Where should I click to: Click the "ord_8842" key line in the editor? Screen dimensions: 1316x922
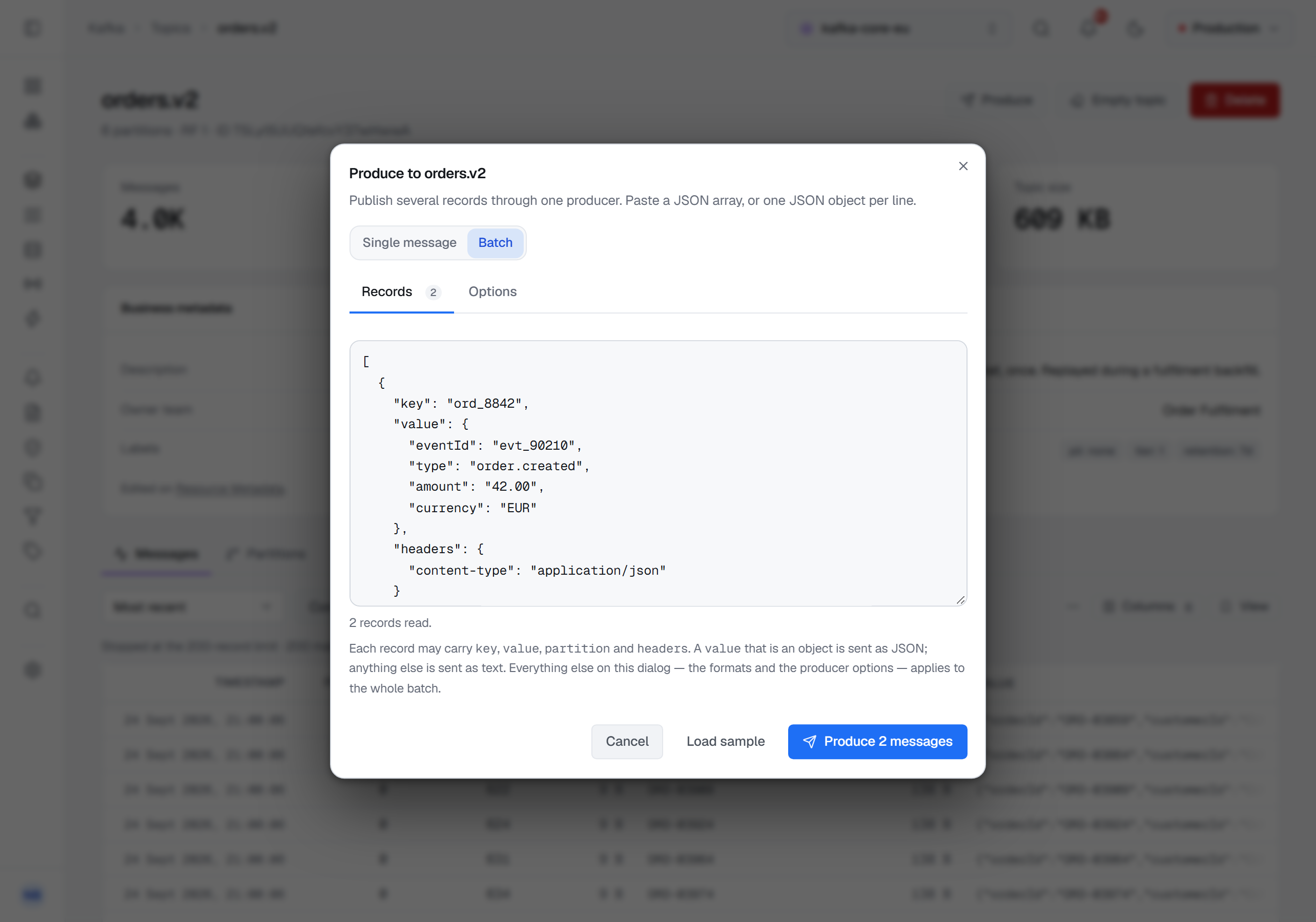[x=460, y=404]
